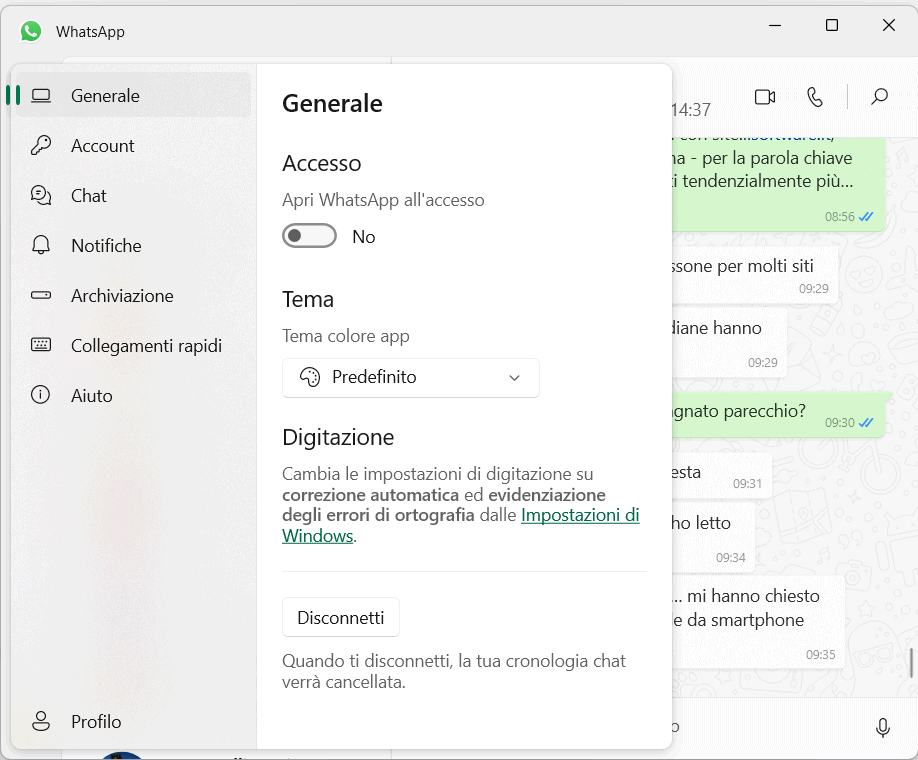
Task: Click the Disconnetti button
Action: click(x=341, y=617)
